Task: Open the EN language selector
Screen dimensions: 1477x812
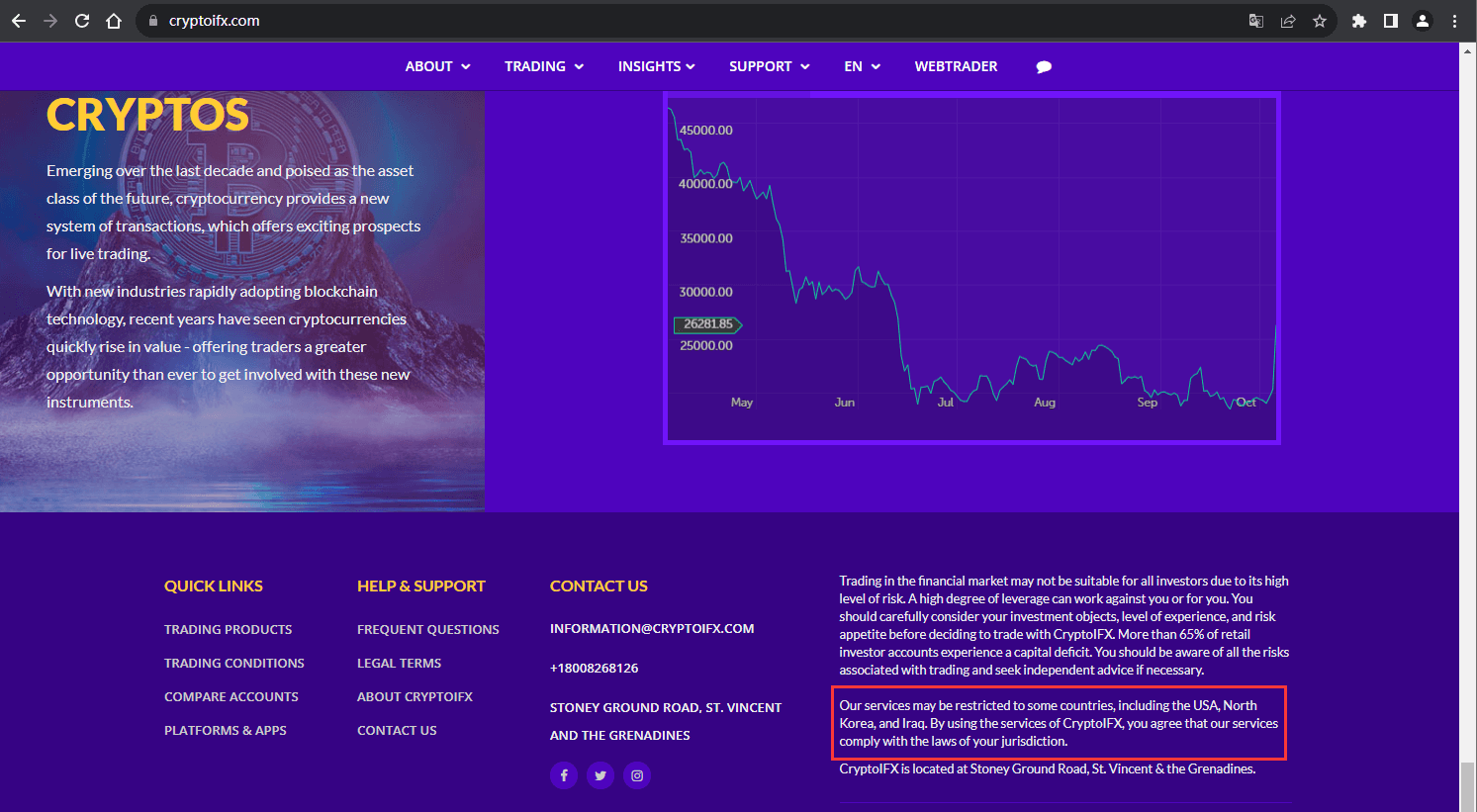Action: (863, 66)
